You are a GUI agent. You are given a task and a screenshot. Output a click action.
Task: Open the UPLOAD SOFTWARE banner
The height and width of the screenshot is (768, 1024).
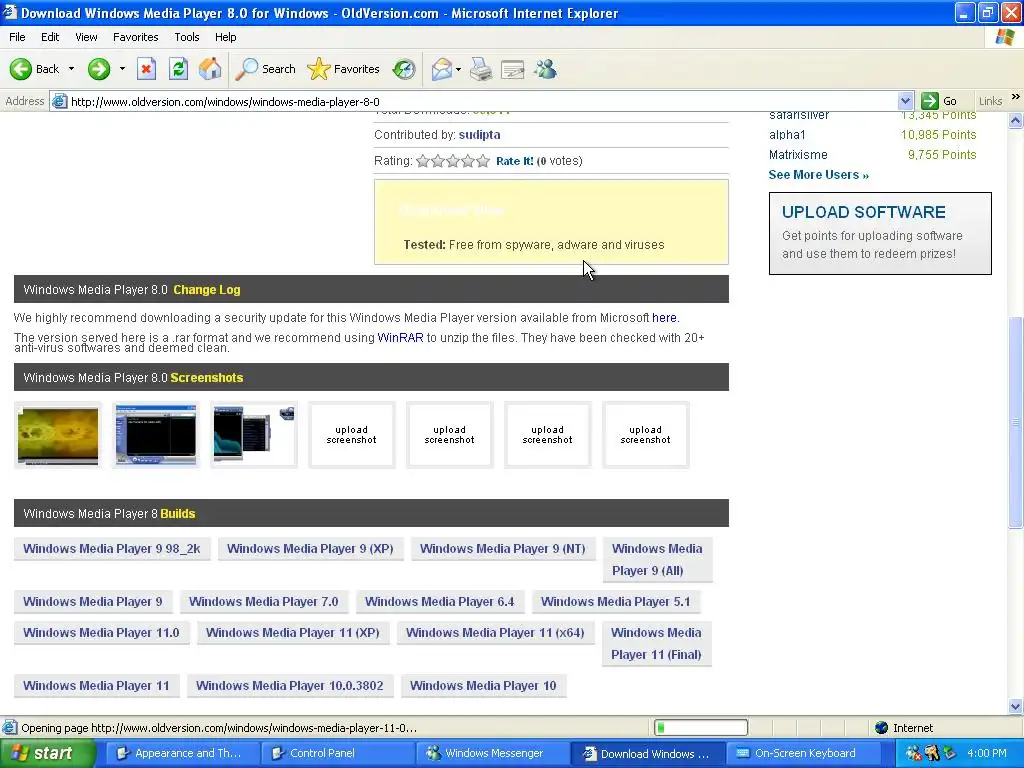click(880, 233)
